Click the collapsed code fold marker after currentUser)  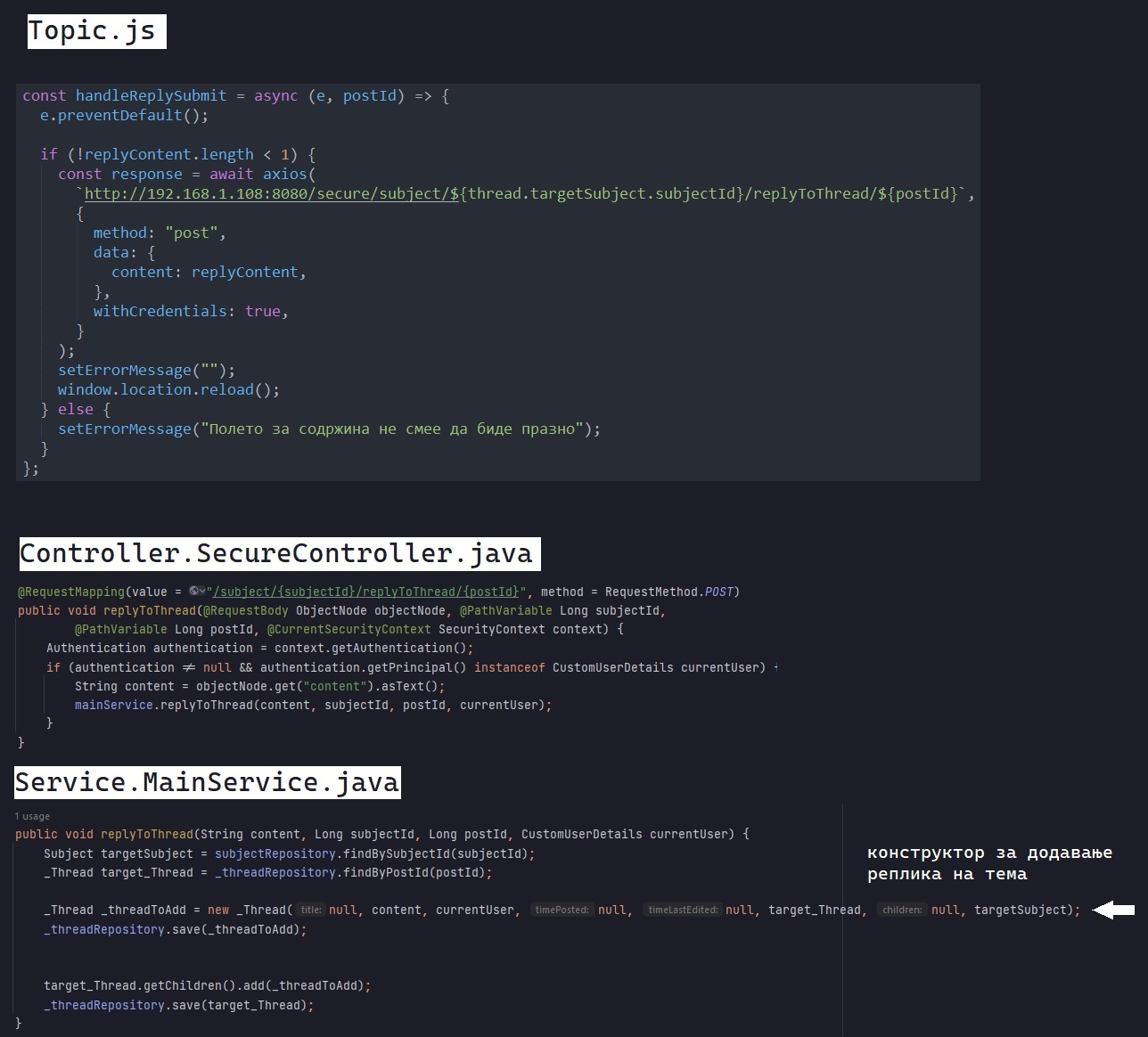click(x=775, y=667)
